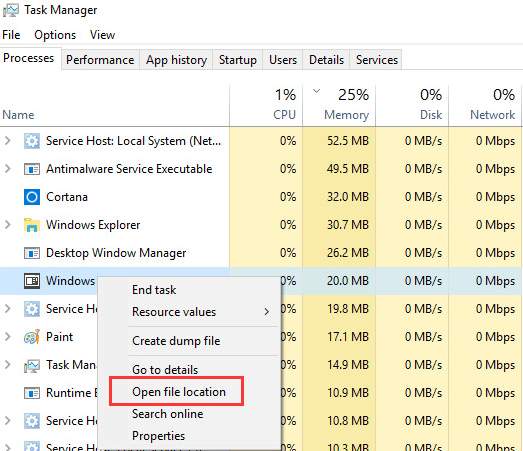
Task: Sort by the Network column header
Action: click(x=485, y=105)
